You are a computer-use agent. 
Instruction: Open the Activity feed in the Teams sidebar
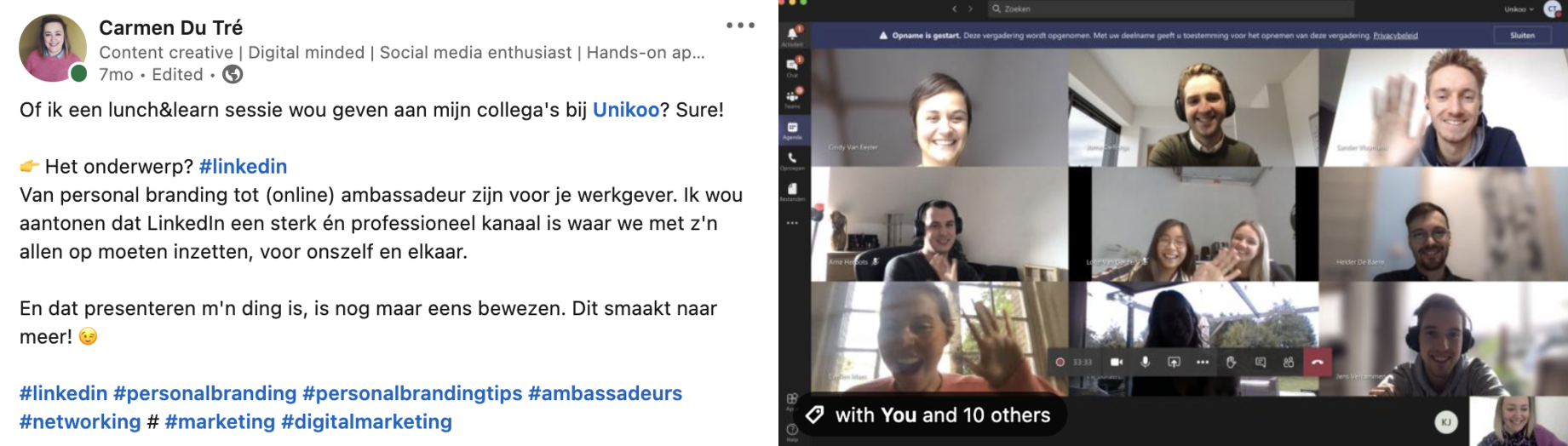tap(792, 36)
